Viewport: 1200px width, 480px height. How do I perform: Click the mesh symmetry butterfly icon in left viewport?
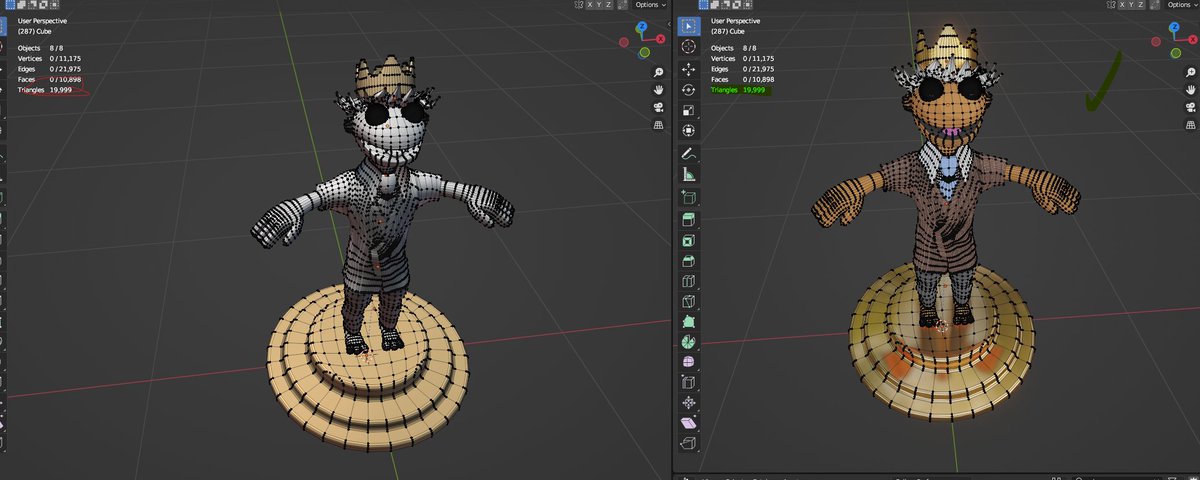pyautogui.click(x=579, y=5)
